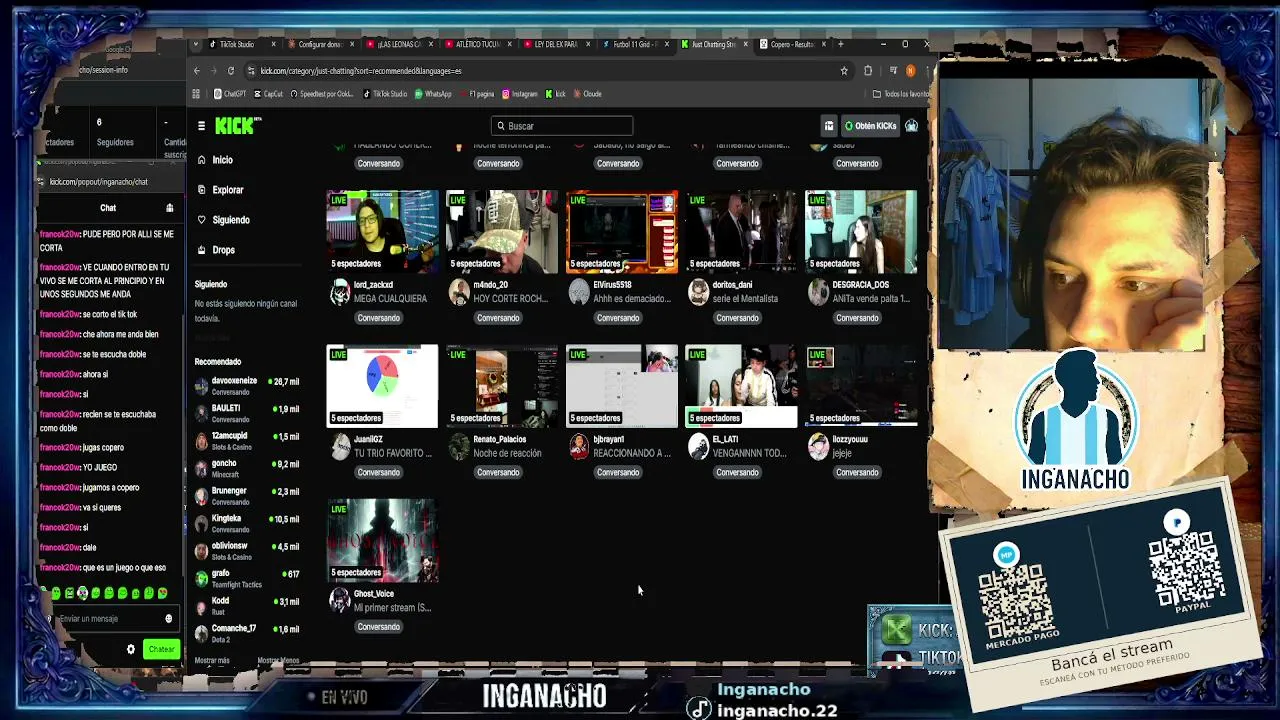
Task: Open the gift box icon in Kick header
Action: [x=829, y=126]
